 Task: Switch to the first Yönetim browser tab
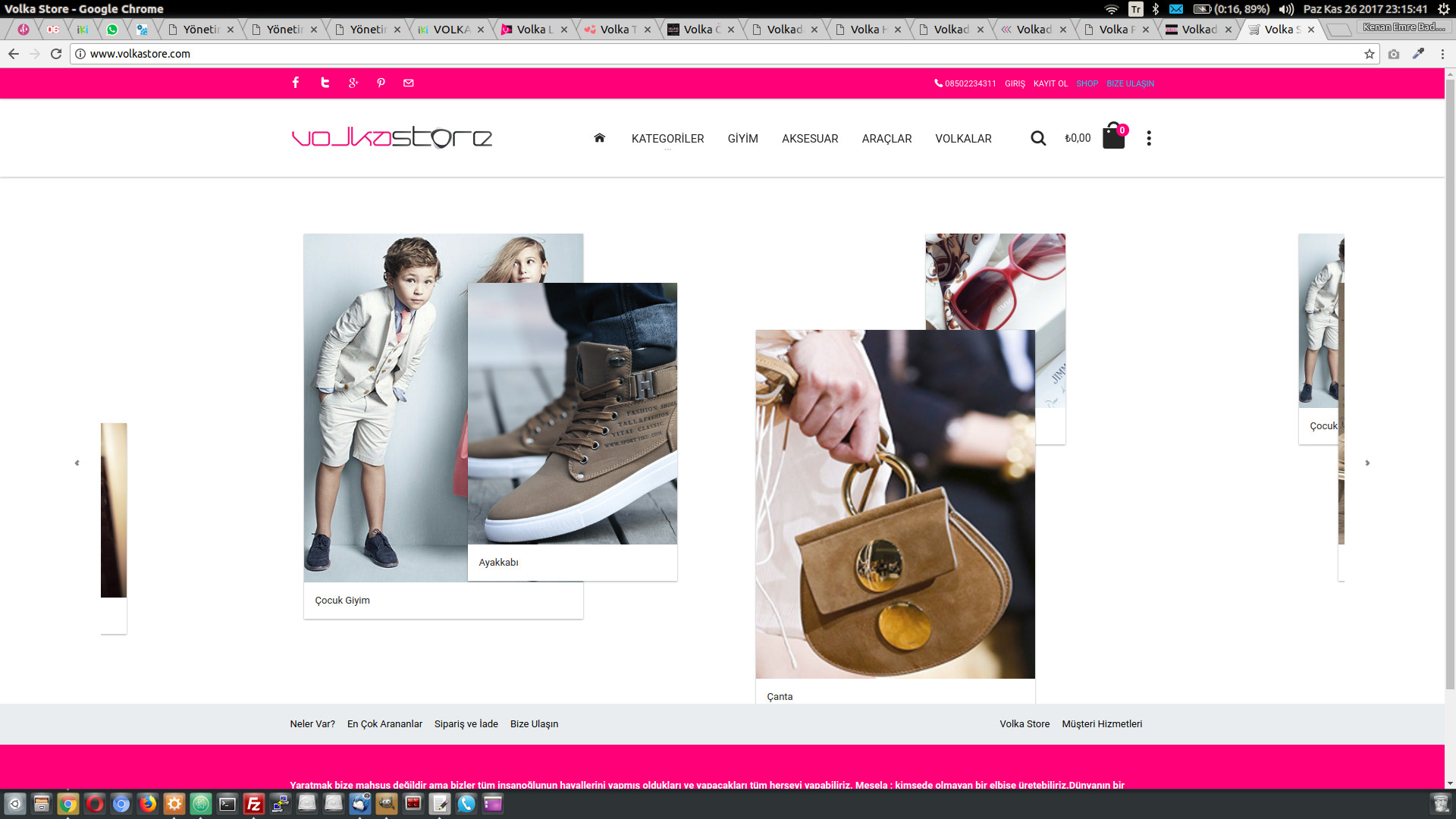point(201,30)
